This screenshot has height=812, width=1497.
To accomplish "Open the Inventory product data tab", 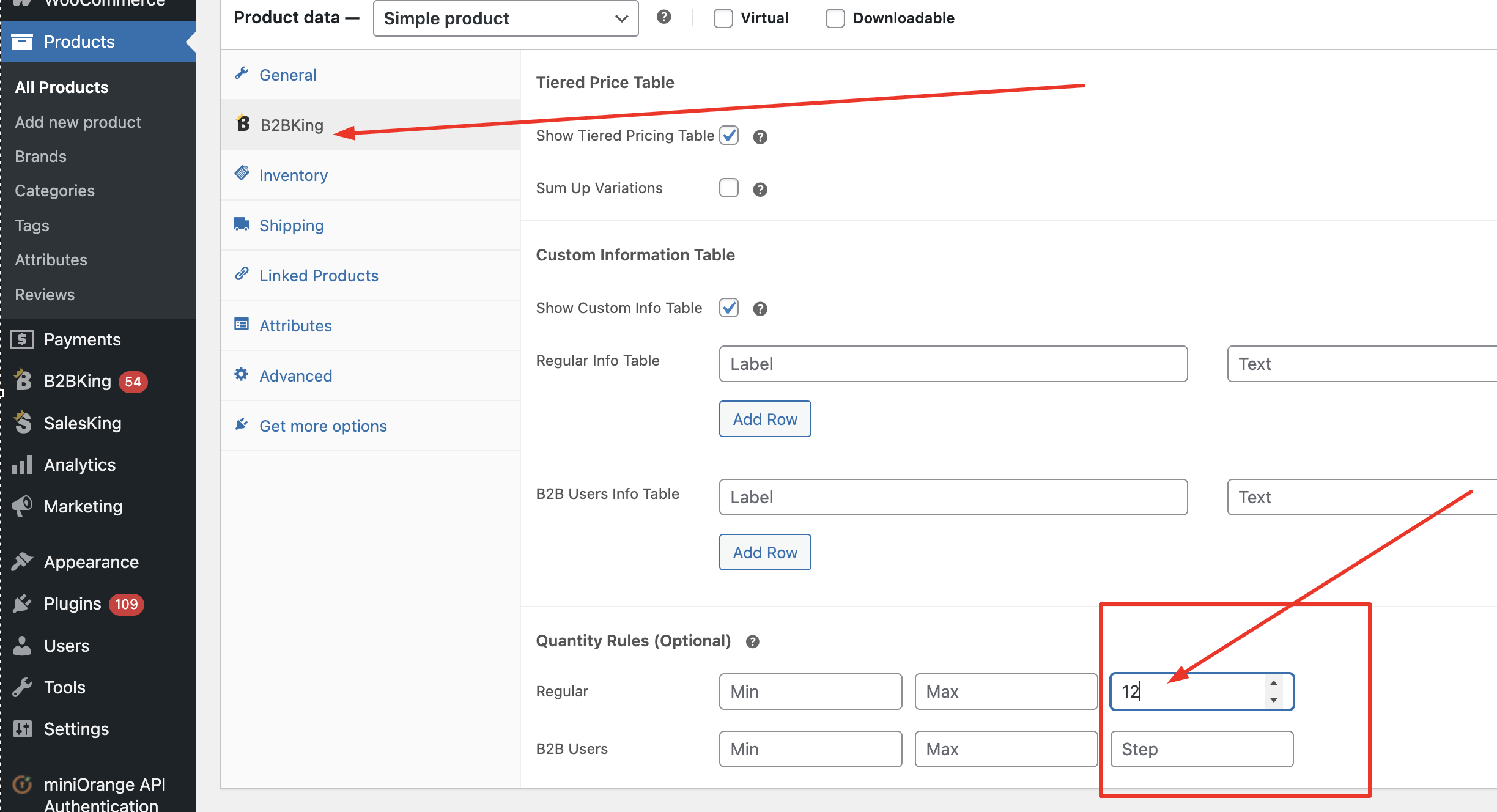I will point(371,175).
